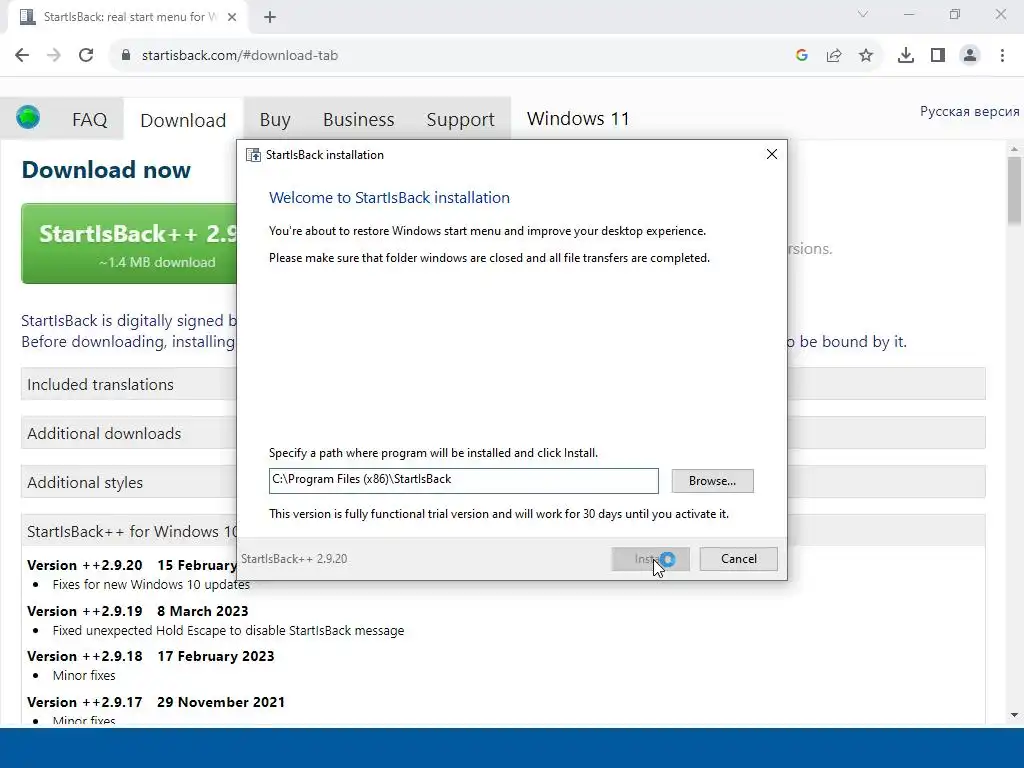Click the page scrollbar down arrow

[x=1014, y=715]
